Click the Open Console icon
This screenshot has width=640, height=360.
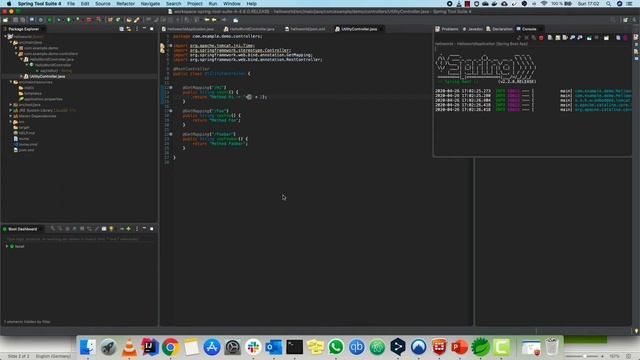pyautogui.click(x=607, y=38)
